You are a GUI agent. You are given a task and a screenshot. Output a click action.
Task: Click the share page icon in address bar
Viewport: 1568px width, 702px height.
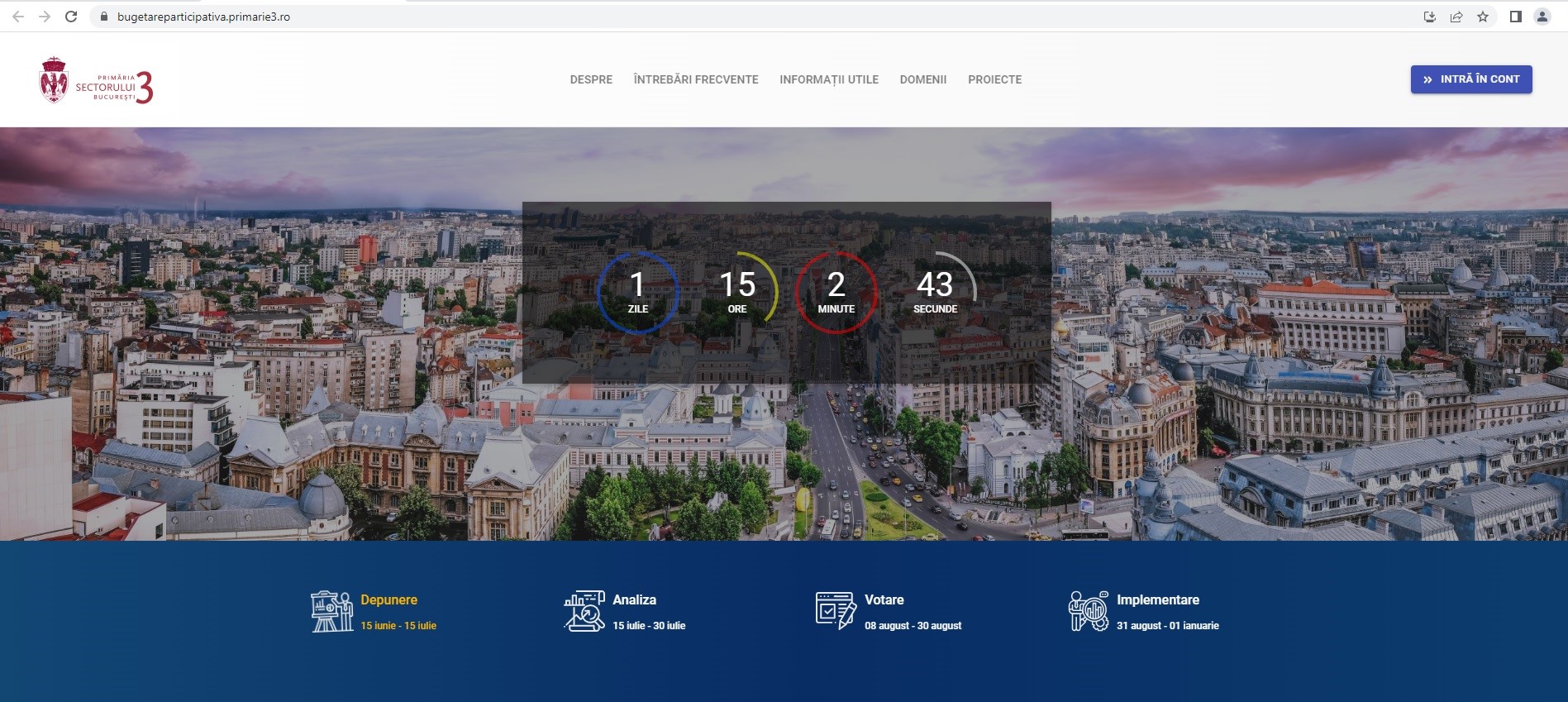click(1456, 17)
